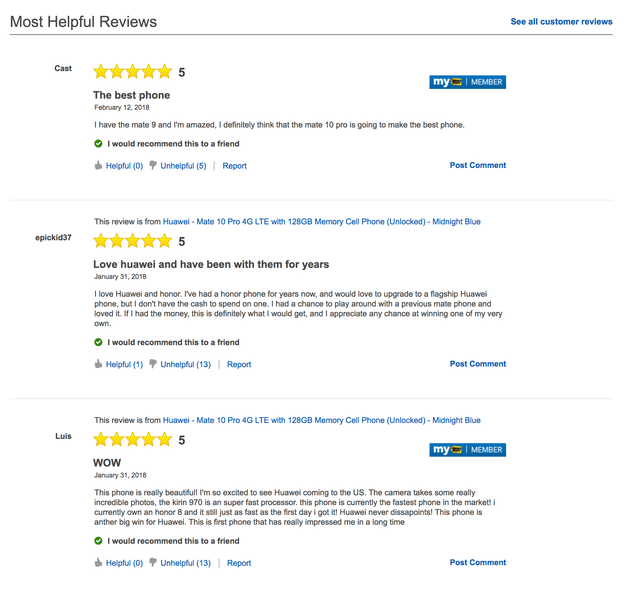Click thumbs-down icon on epickid37's review
The height and width of the screenshot is (594, 636).
153,364
